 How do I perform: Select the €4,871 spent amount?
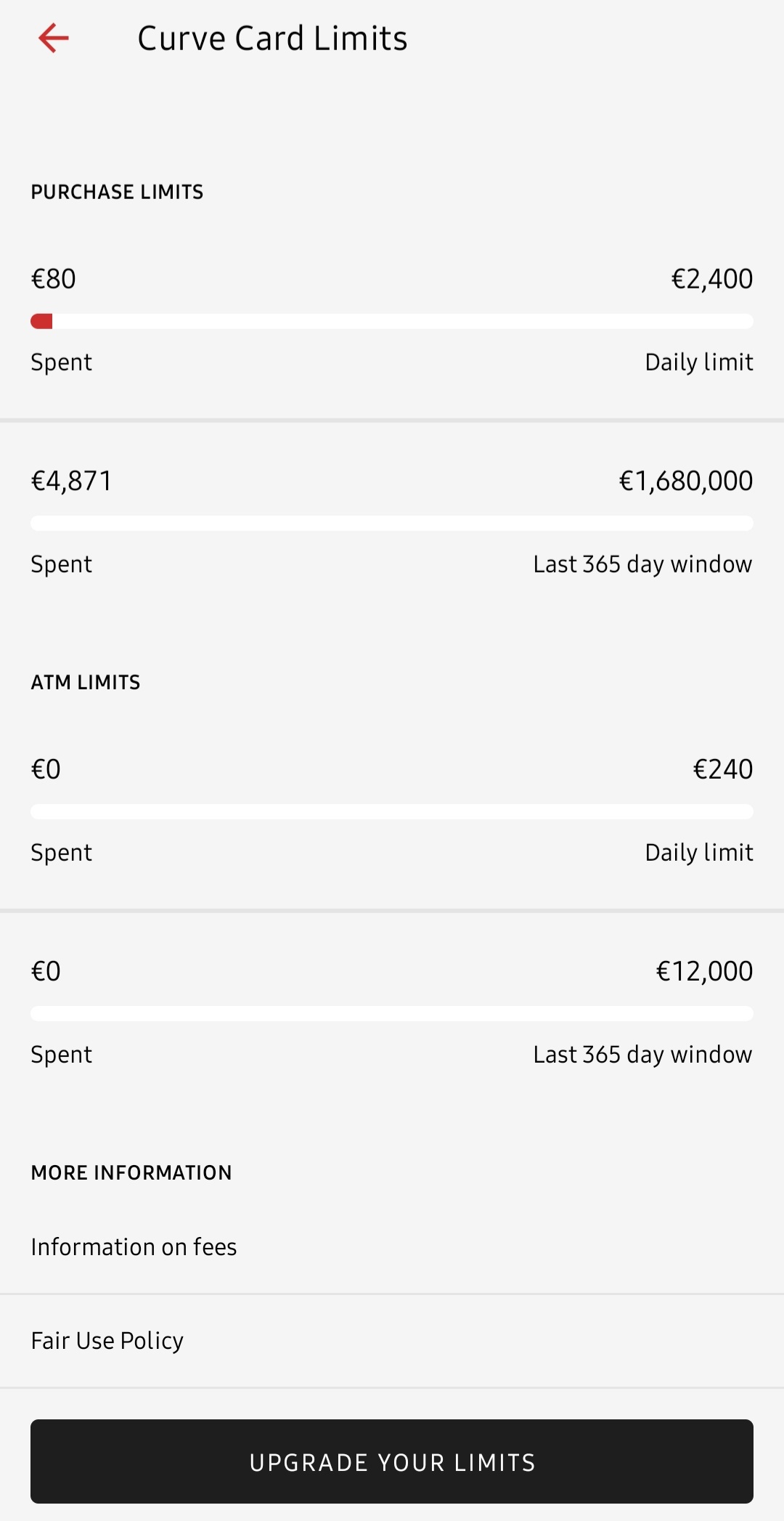tap(71, 481)
